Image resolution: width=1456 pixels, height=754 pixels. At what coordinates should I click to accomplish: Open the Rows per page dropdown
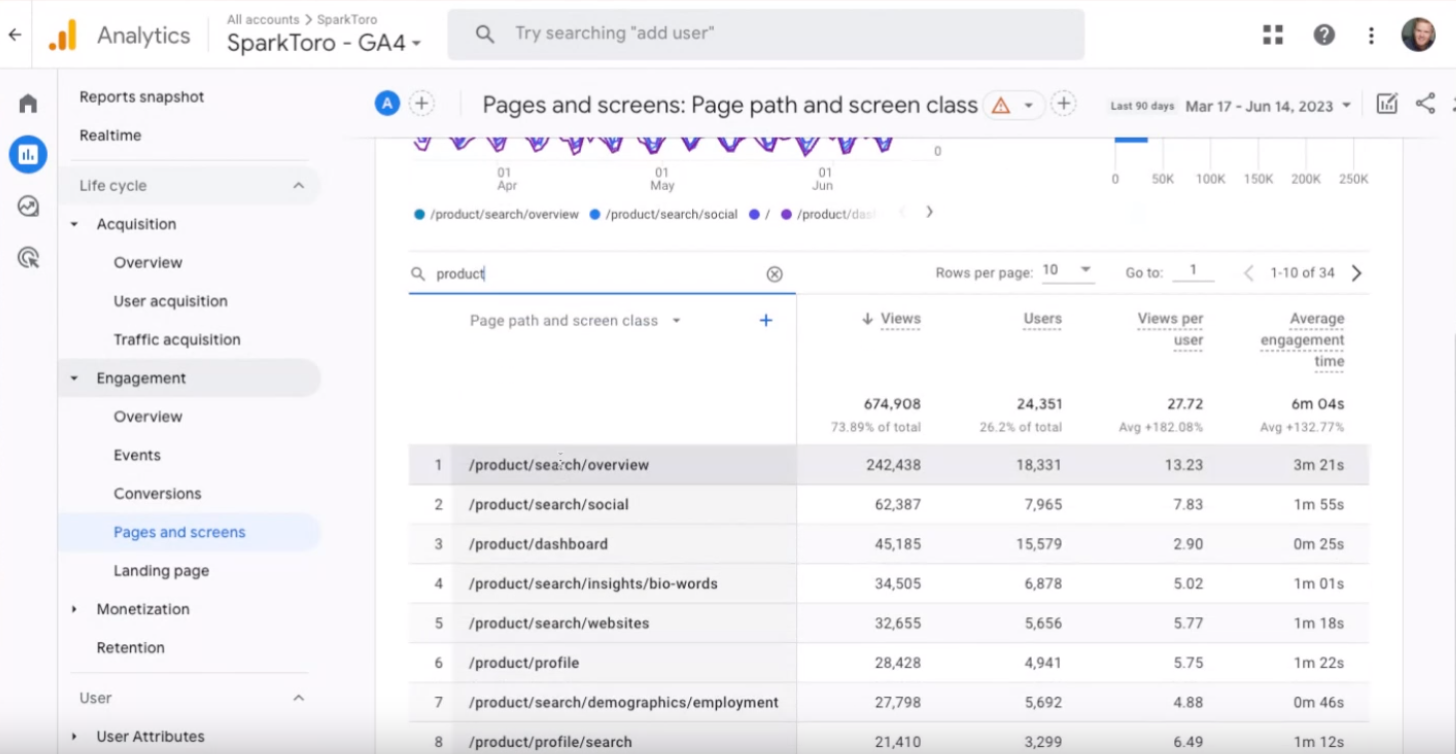coord(1068,271)
